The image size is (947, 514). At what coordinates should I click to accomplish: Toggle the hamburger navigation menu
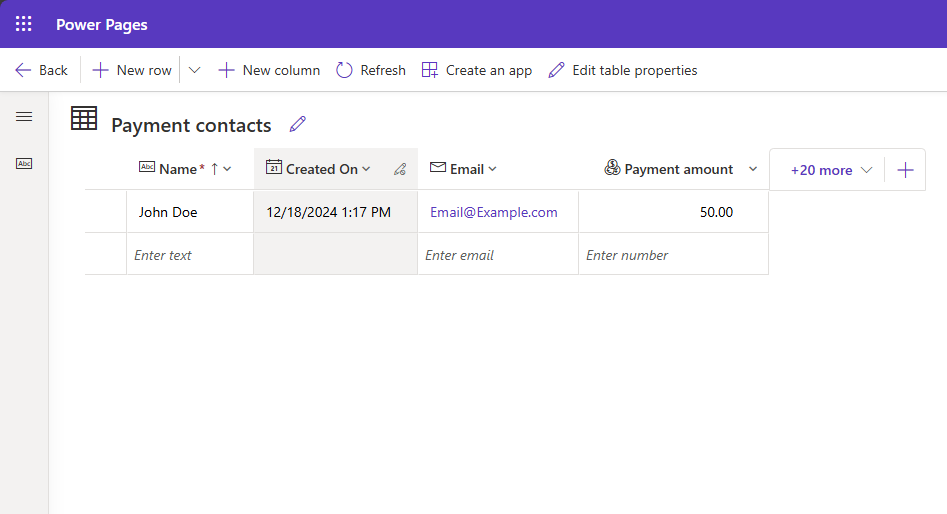tap(24, 117)
